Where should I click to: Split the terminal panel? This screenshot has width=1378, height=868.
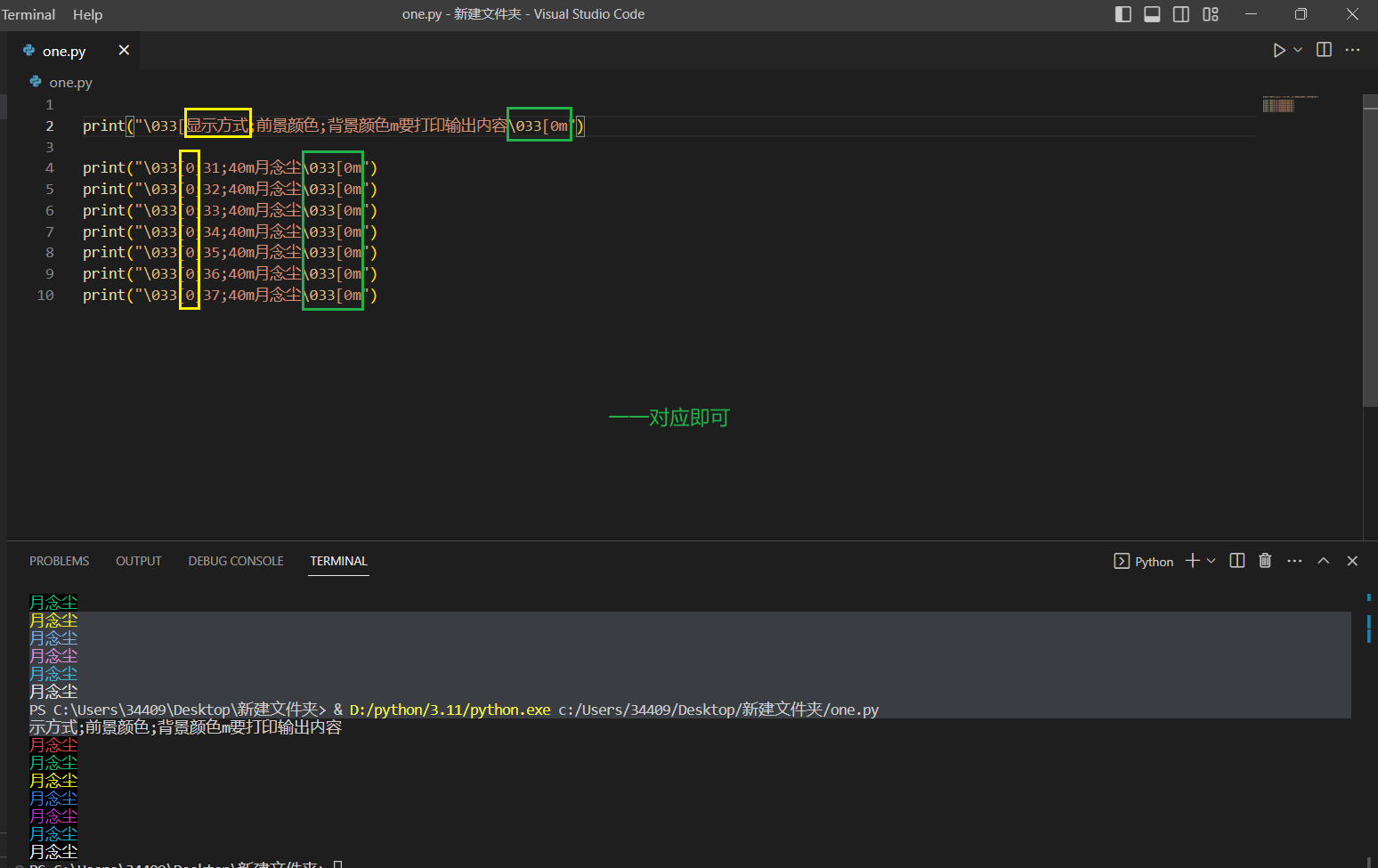1236,561
